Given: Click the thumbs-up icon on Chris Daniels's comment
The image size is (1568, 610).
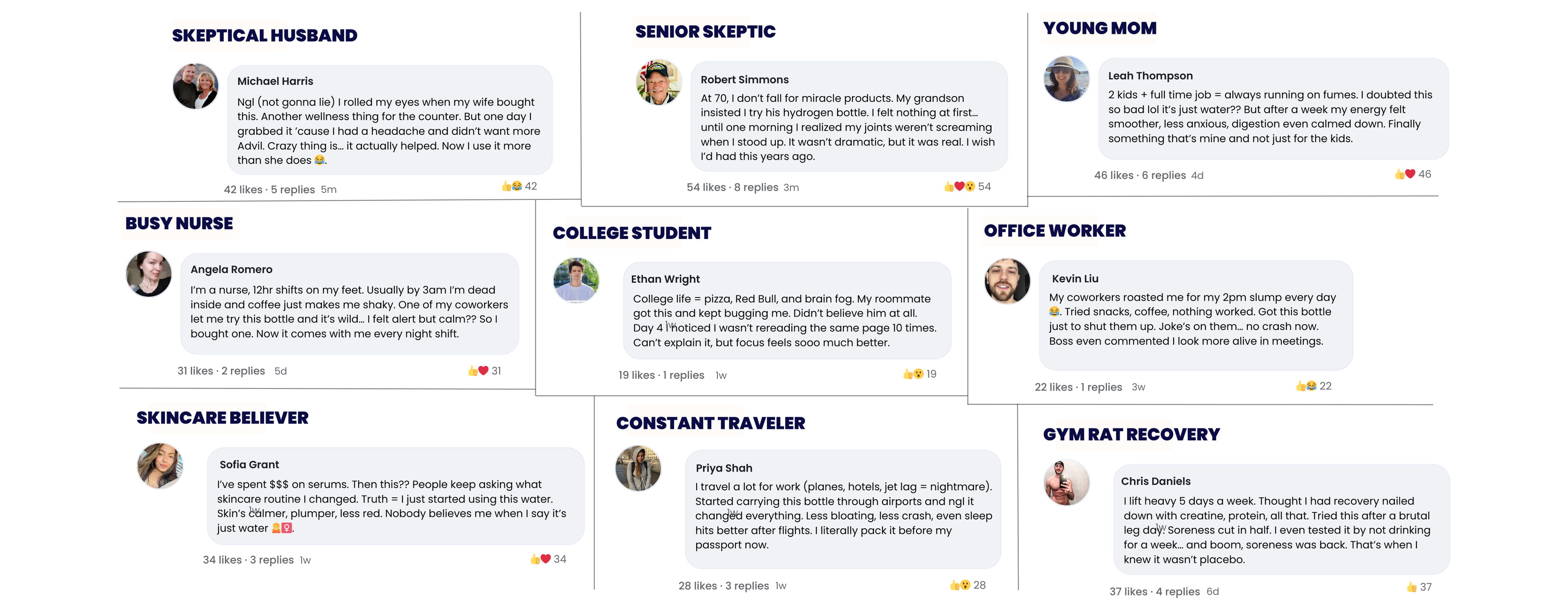Looking at the screenshot, I should tap(1412, 587).
